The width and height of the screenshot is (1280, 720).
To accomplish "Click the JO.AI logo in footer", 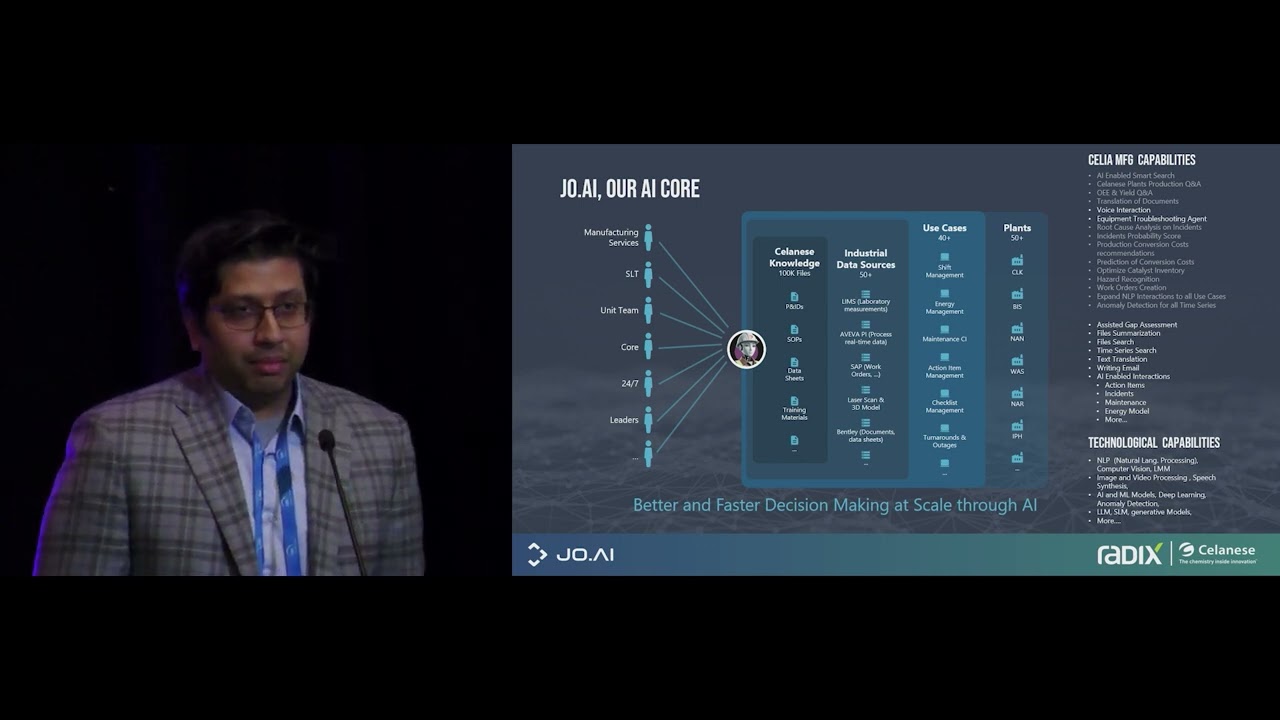I will point(571,554).
